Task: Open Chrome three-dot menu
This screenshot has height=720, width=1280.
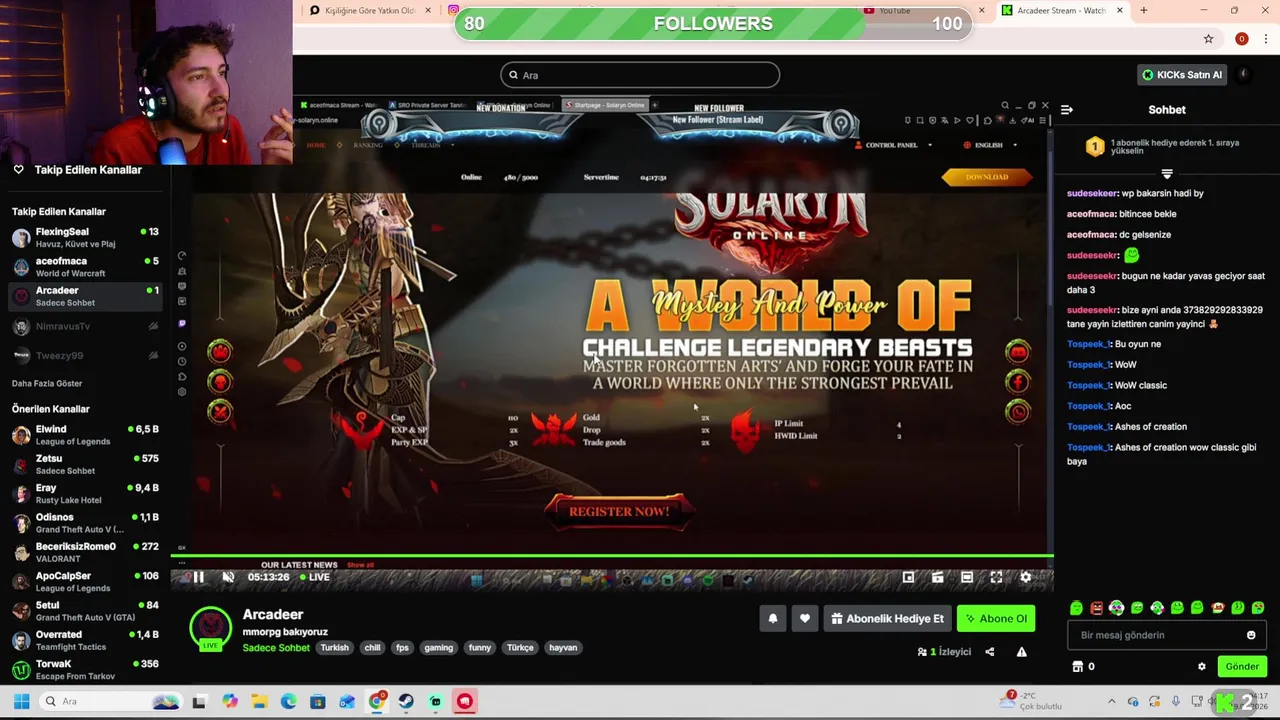Action: pos(1266,39)
